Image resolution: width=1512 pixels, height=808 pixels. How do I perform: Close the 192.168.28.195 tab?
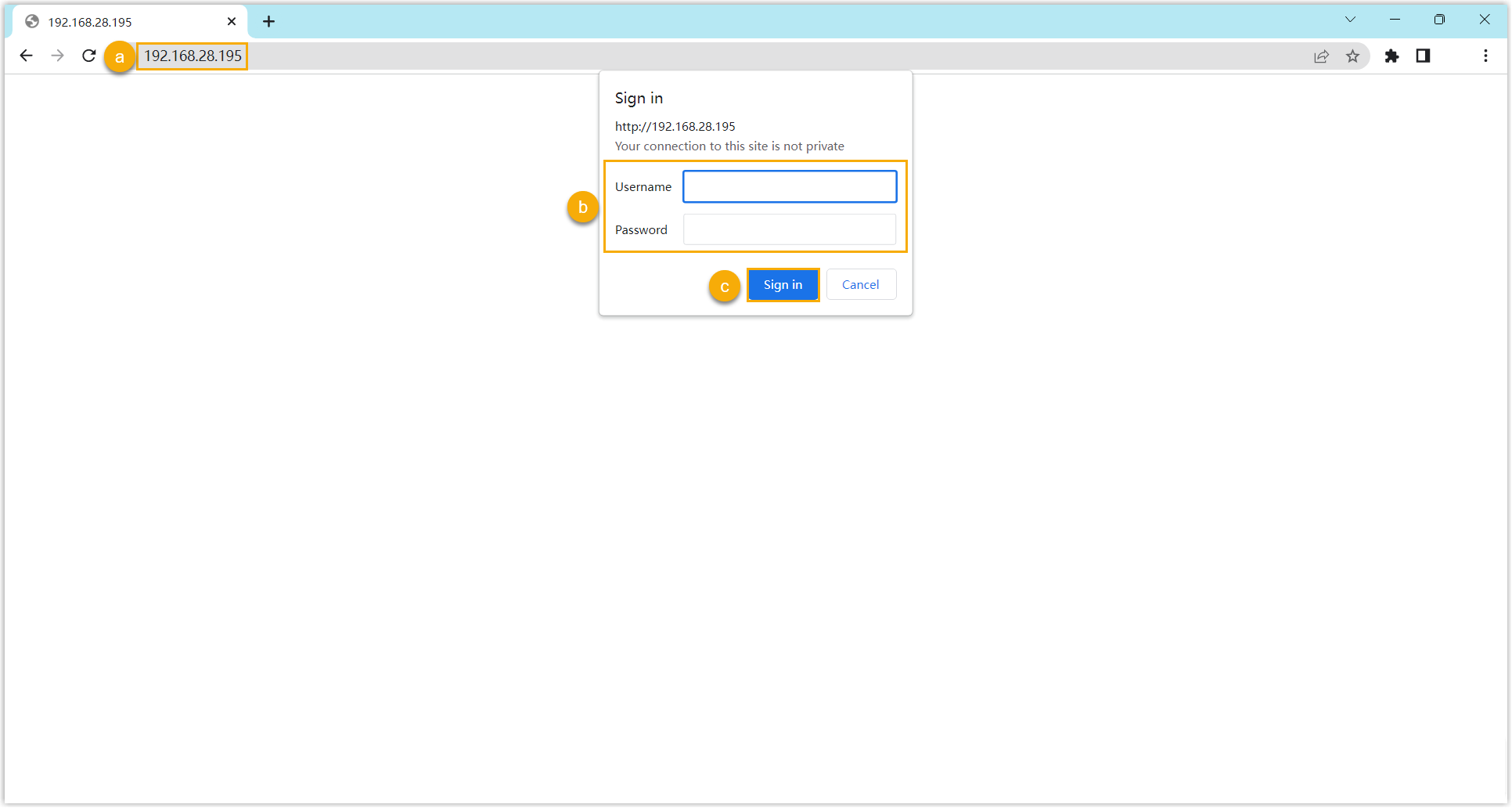[x=232, y=21]
